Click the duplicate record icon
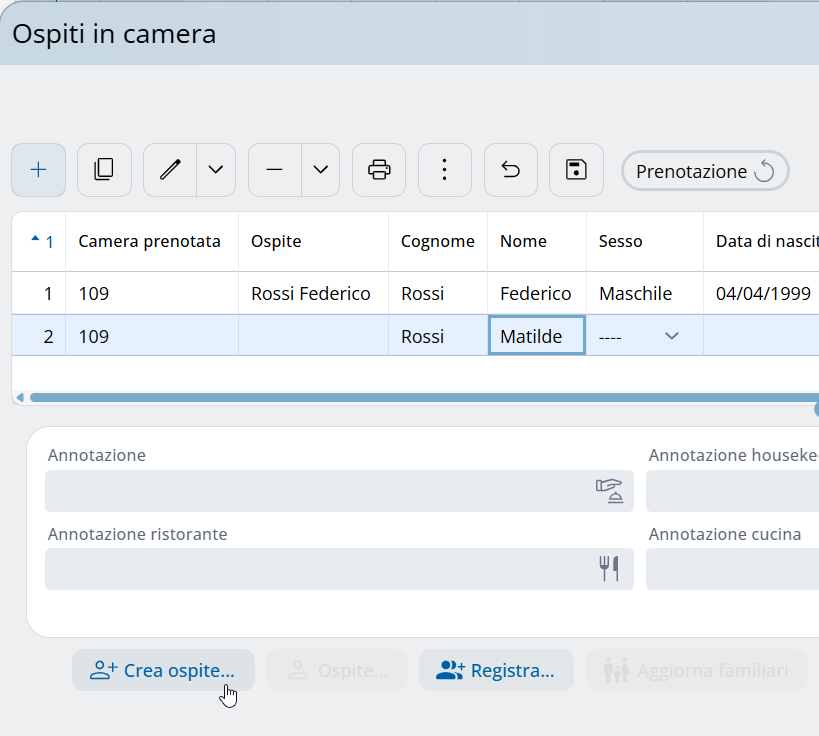Screen dimensions: 819x736 104,170
